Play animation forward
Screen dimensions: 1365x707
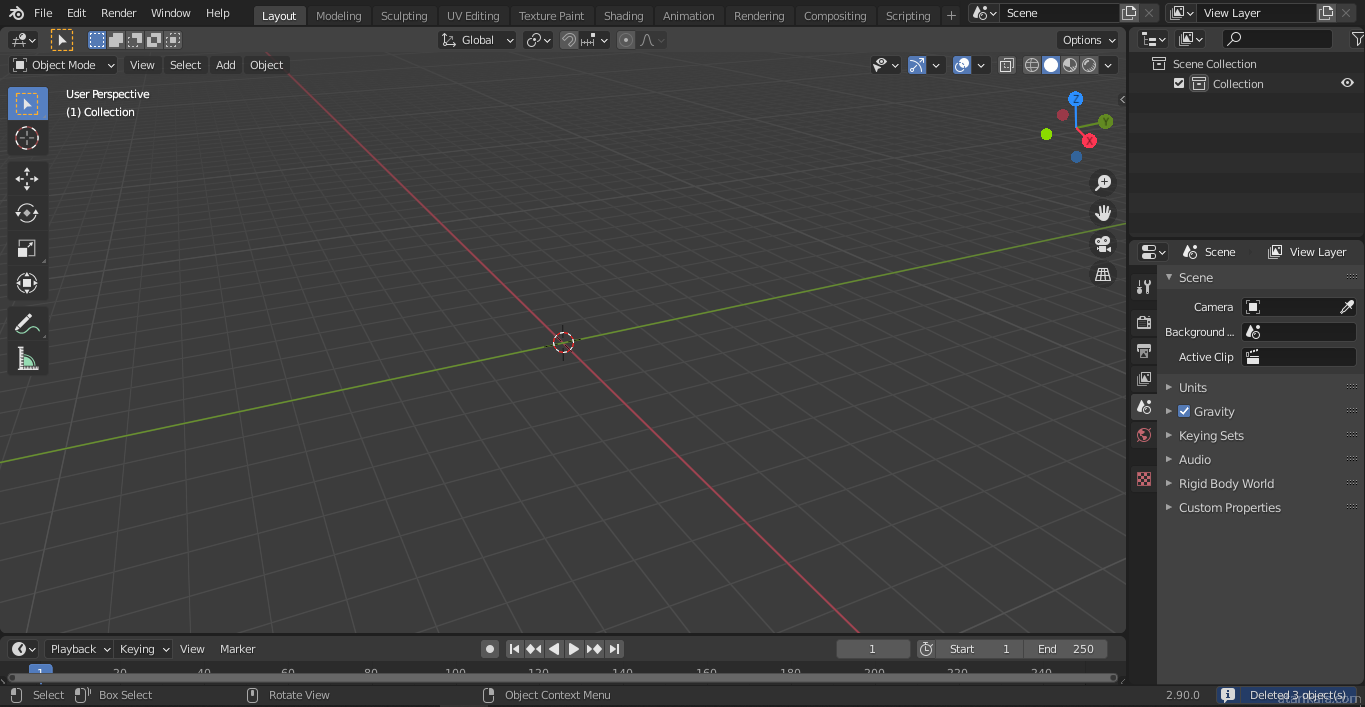(574, 649)
